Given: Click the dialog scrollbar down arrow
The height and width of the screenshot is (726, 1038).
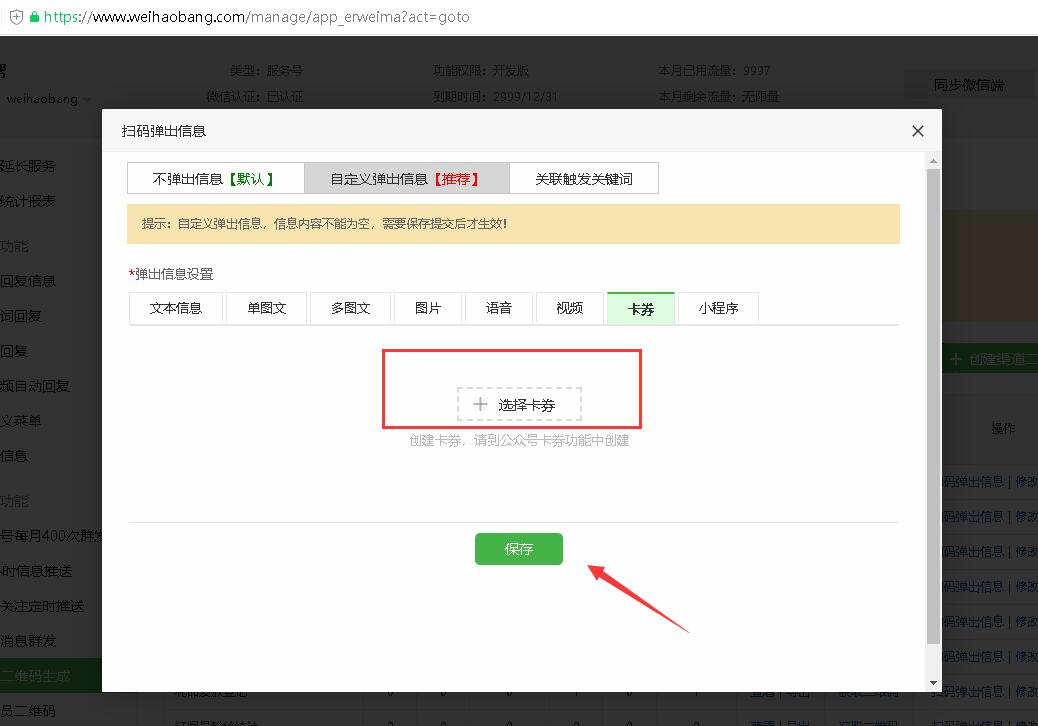Looking at the screenshot, I should click(x=933, y=683).
